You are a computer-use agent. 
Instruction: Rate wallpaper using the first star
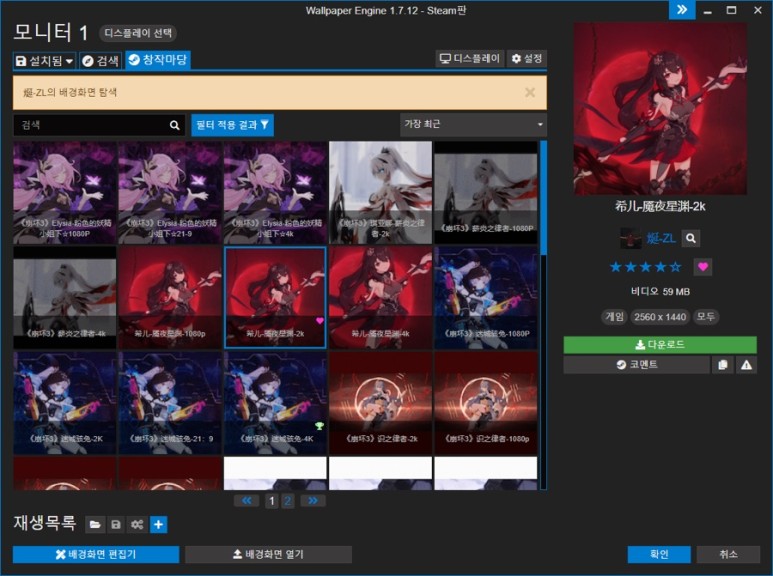point(616,267)
